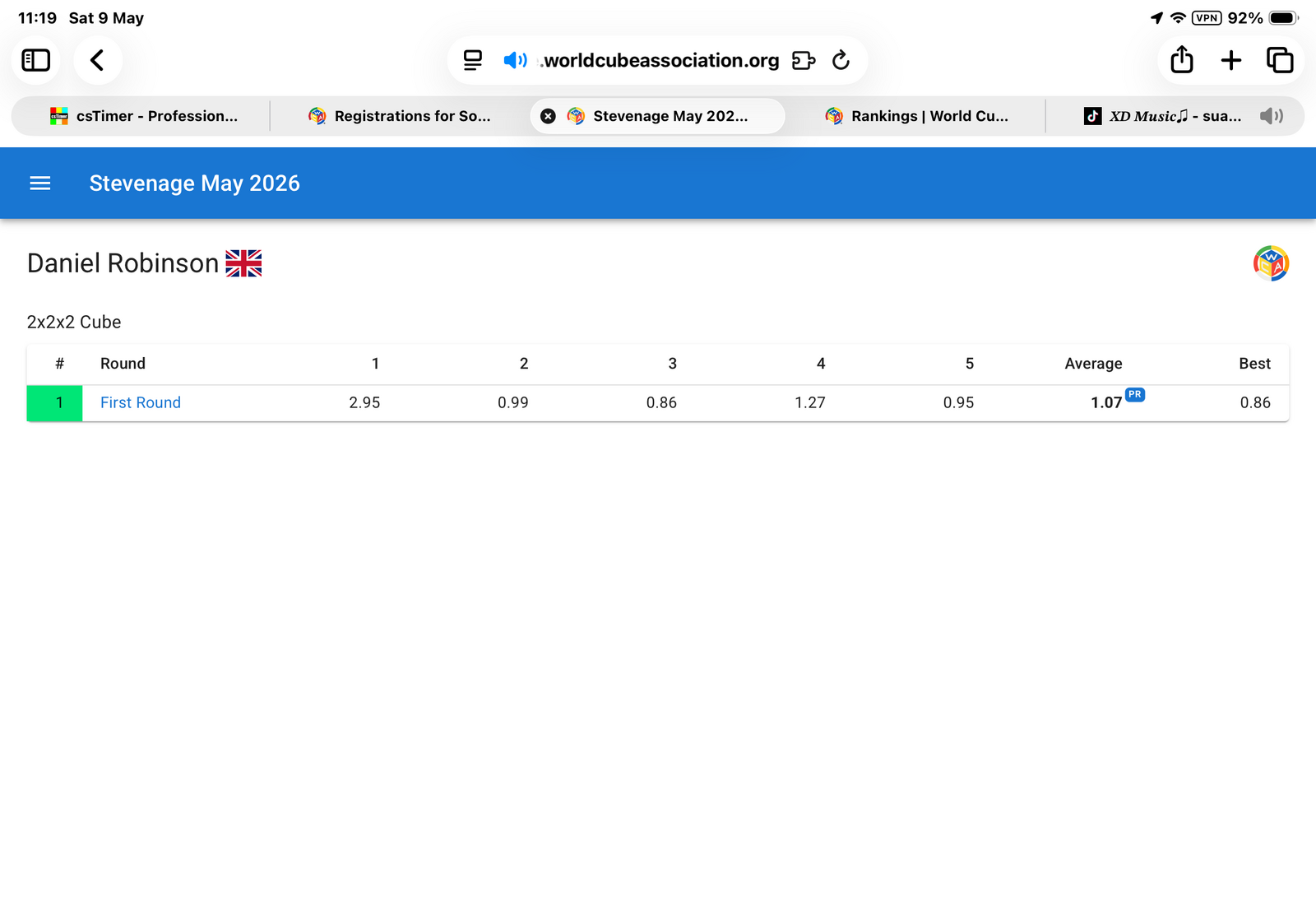Click the Best column header
This screenshot has height=915, width=1316.
[x=1255, y=364]
